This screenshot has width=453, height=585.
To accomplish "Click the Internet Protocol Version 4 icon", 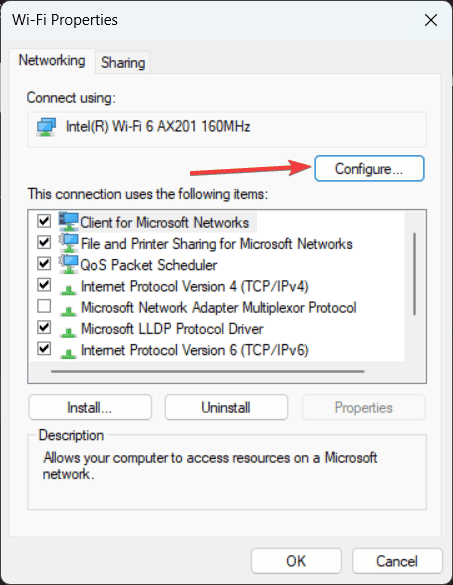I will 69,289.
